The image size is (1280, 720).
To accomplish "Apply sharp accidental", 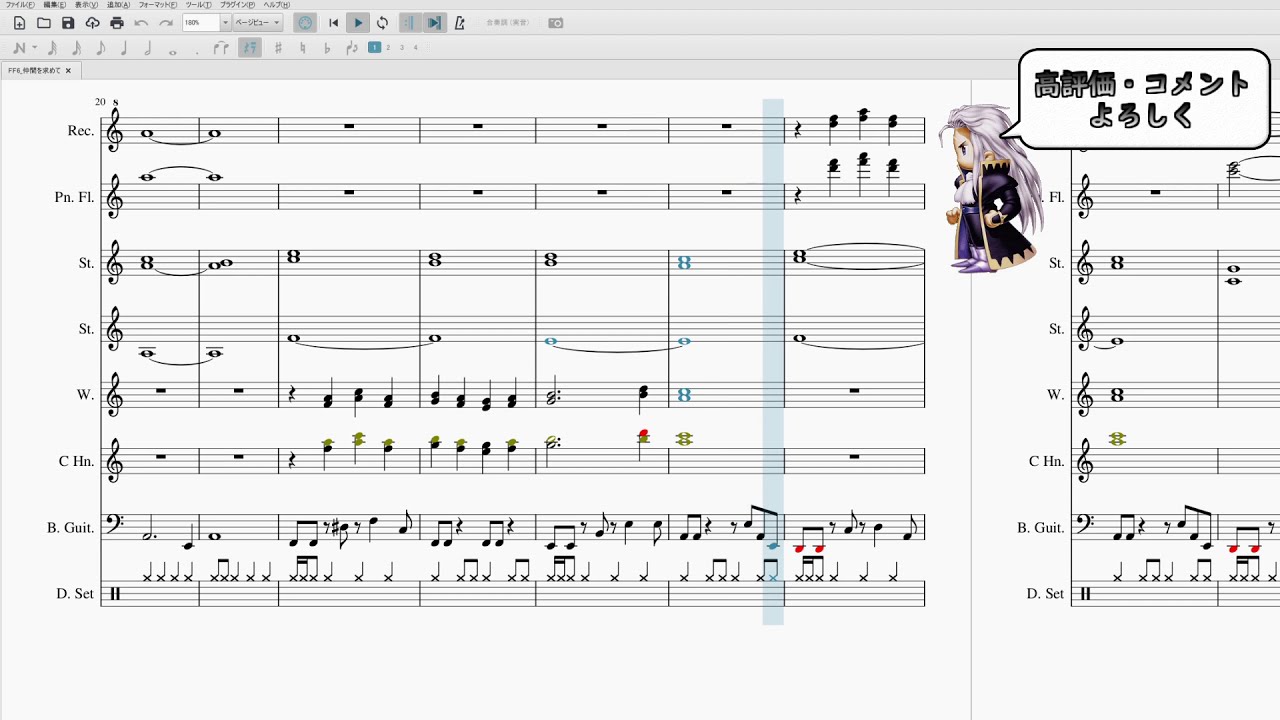I will 278,48.
